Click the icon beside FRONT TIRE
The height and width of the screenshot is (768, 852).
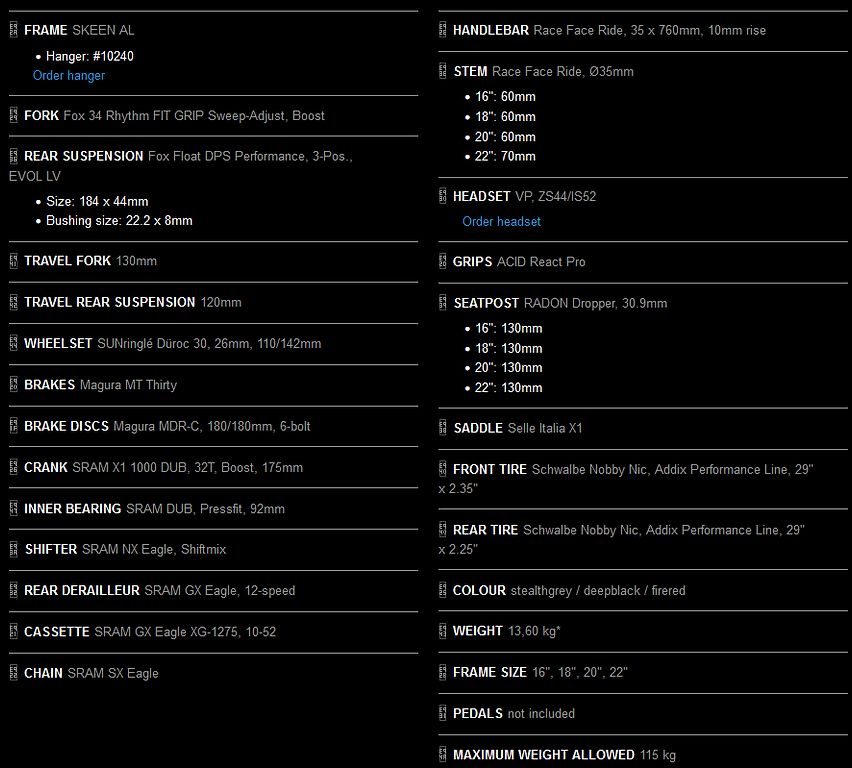443,469
